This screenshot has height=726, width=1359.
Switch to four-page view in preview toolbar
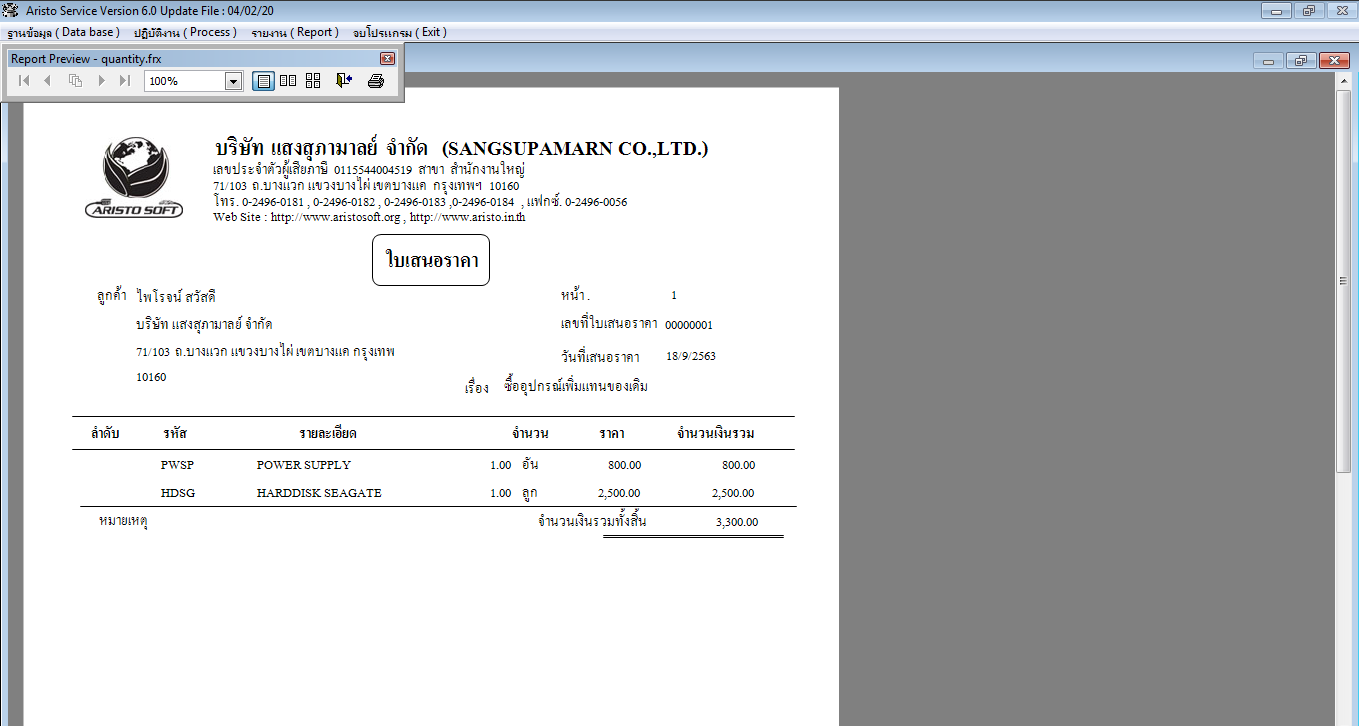(313, 81)
